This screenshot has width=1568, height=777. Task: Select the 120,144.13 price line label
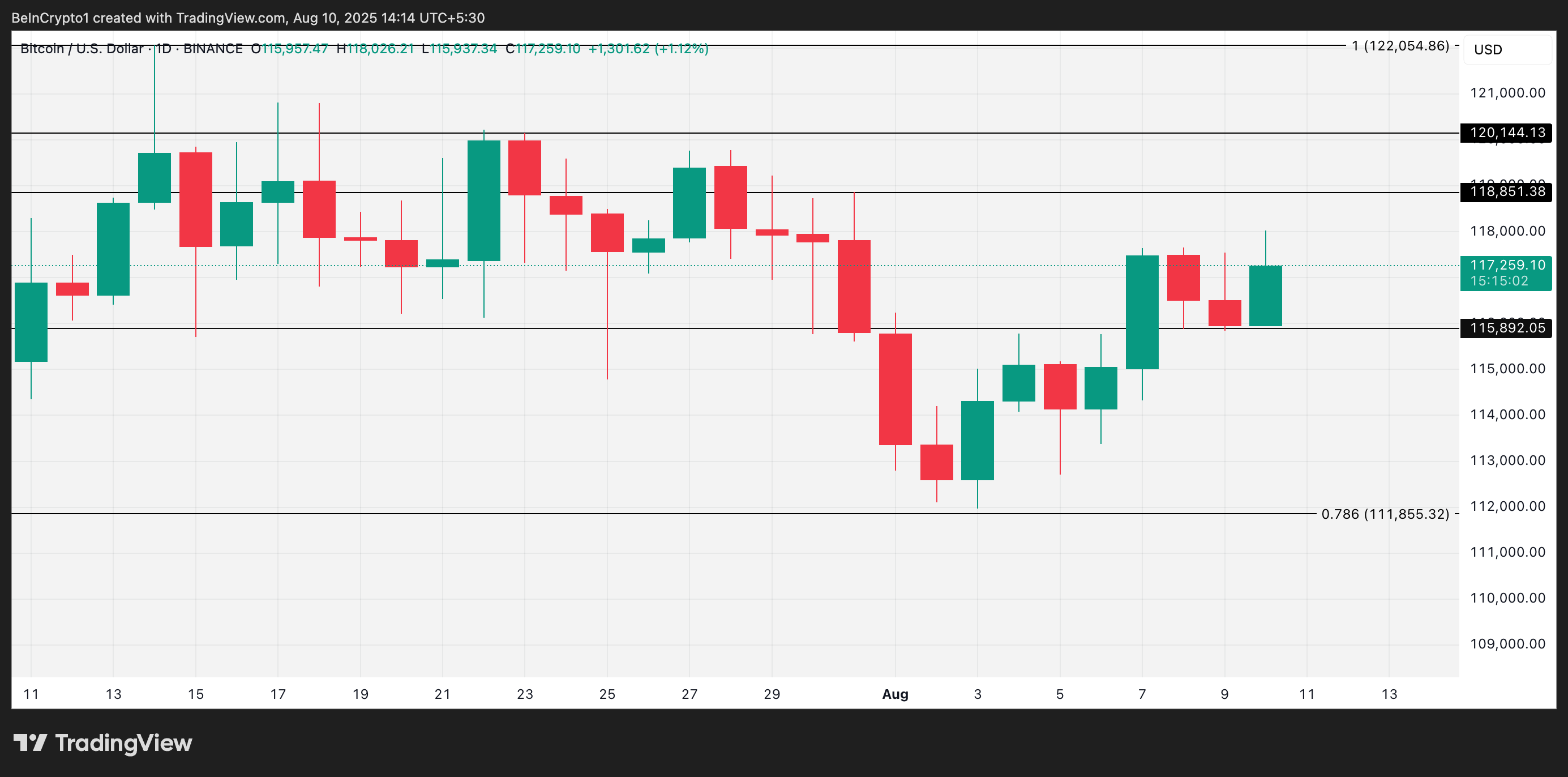coord(1506,133)
